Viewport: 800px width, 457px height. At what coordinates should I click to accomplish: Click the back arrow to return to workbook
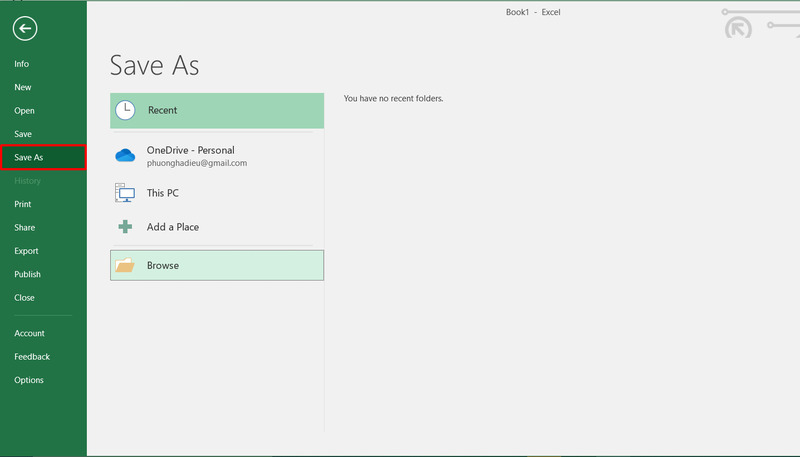pyautogui.click(x=25, y=29)
